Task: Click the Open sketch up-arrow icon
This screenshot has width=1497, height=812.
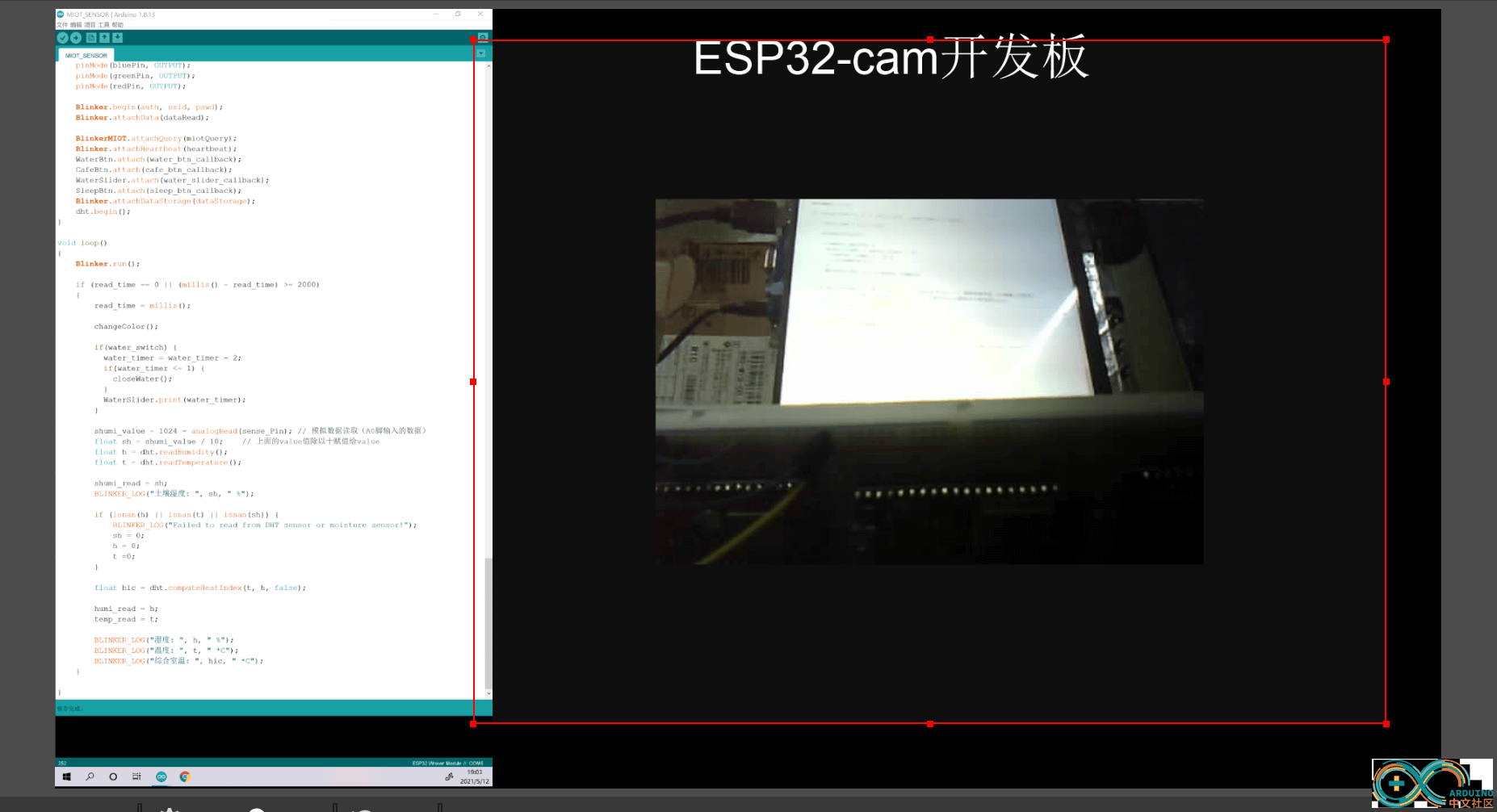Action: (x=104, y=38)
